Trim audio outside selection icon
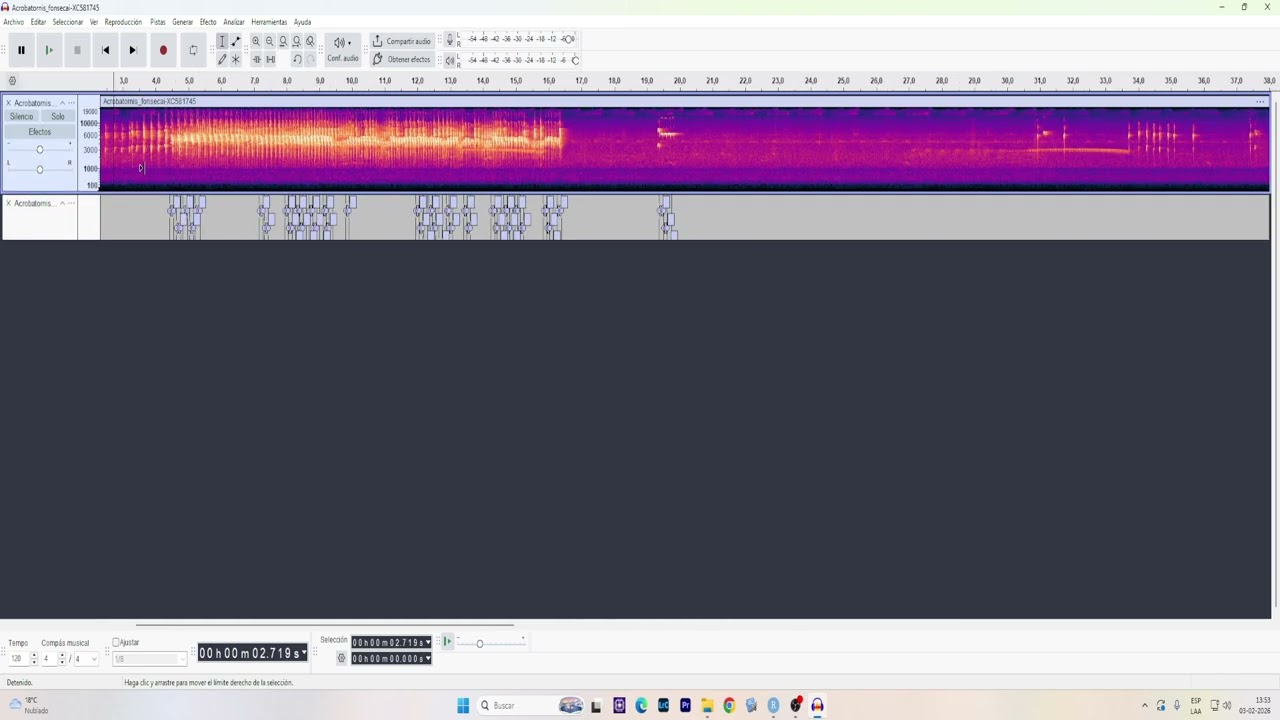 pyautogui.click(x=256, y=59)
